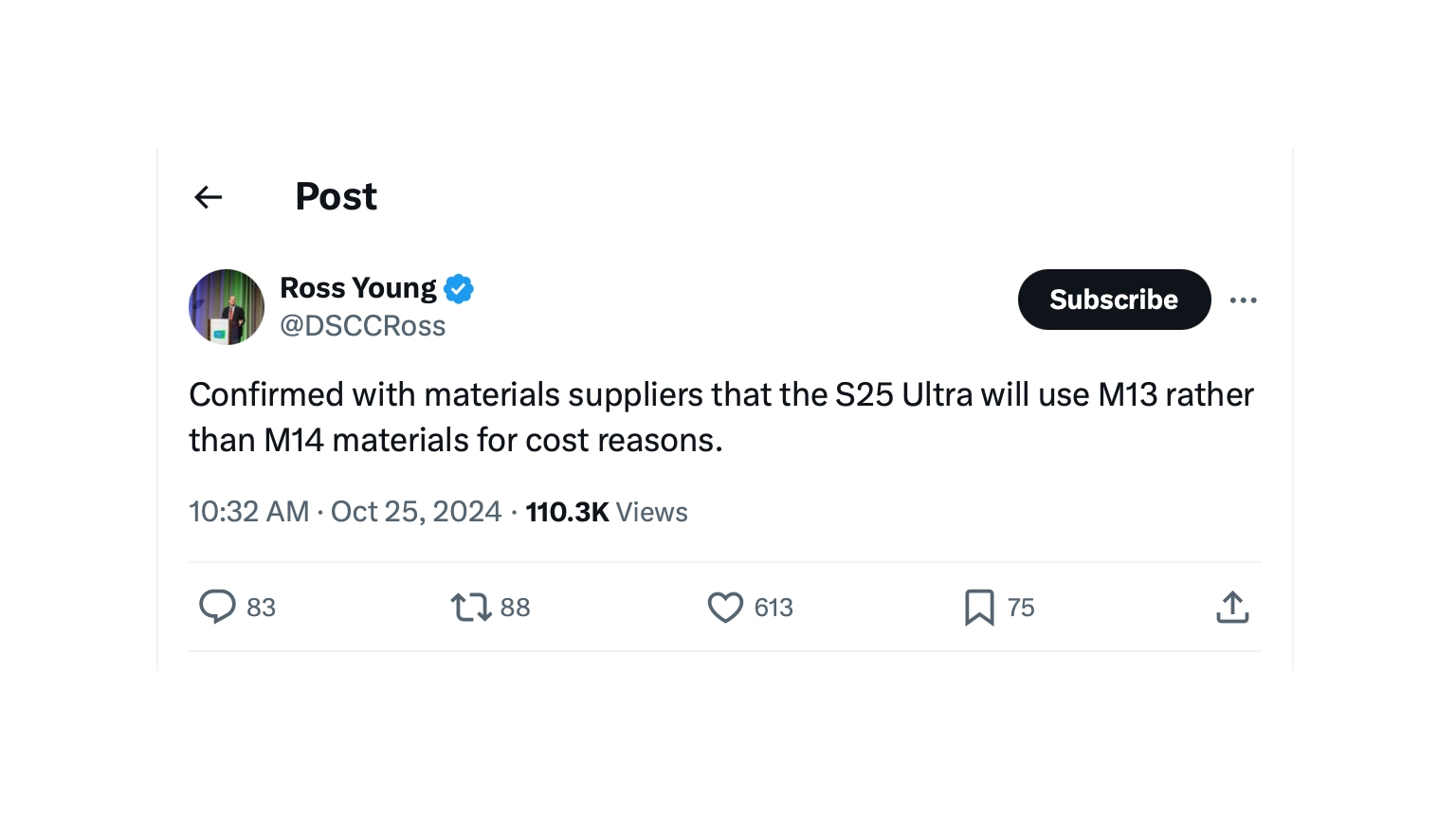Open the @DSCCRoss handle link
The height and width of the screenshot is (819, 1456).
(362, 326)
